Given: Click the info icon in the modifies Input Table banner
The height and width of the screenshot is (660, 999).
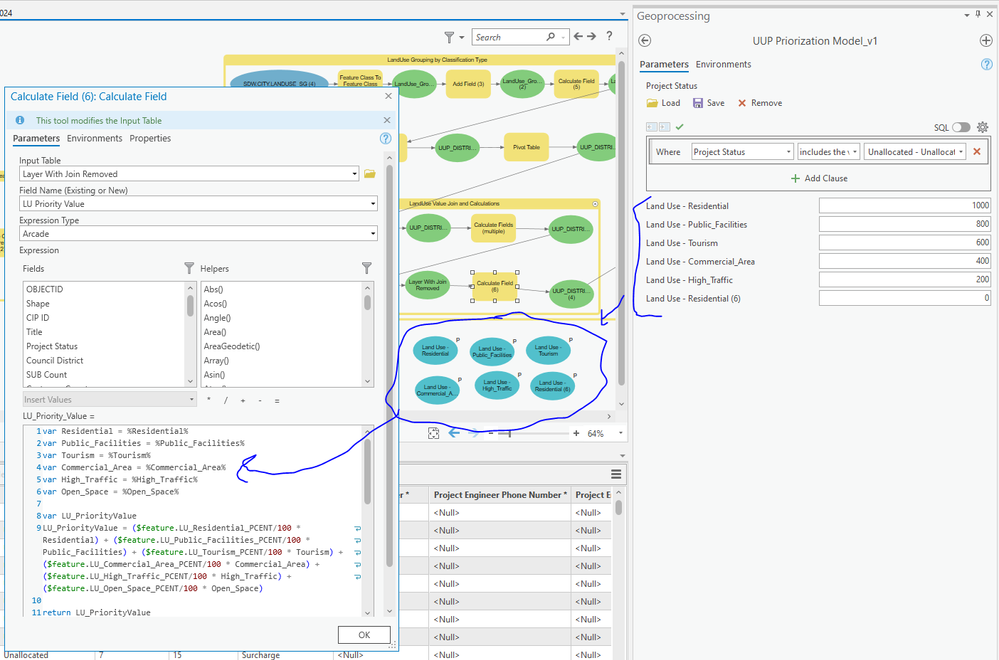Looking at the screenshot, I should pyautogui.click(x=20, y=120).
